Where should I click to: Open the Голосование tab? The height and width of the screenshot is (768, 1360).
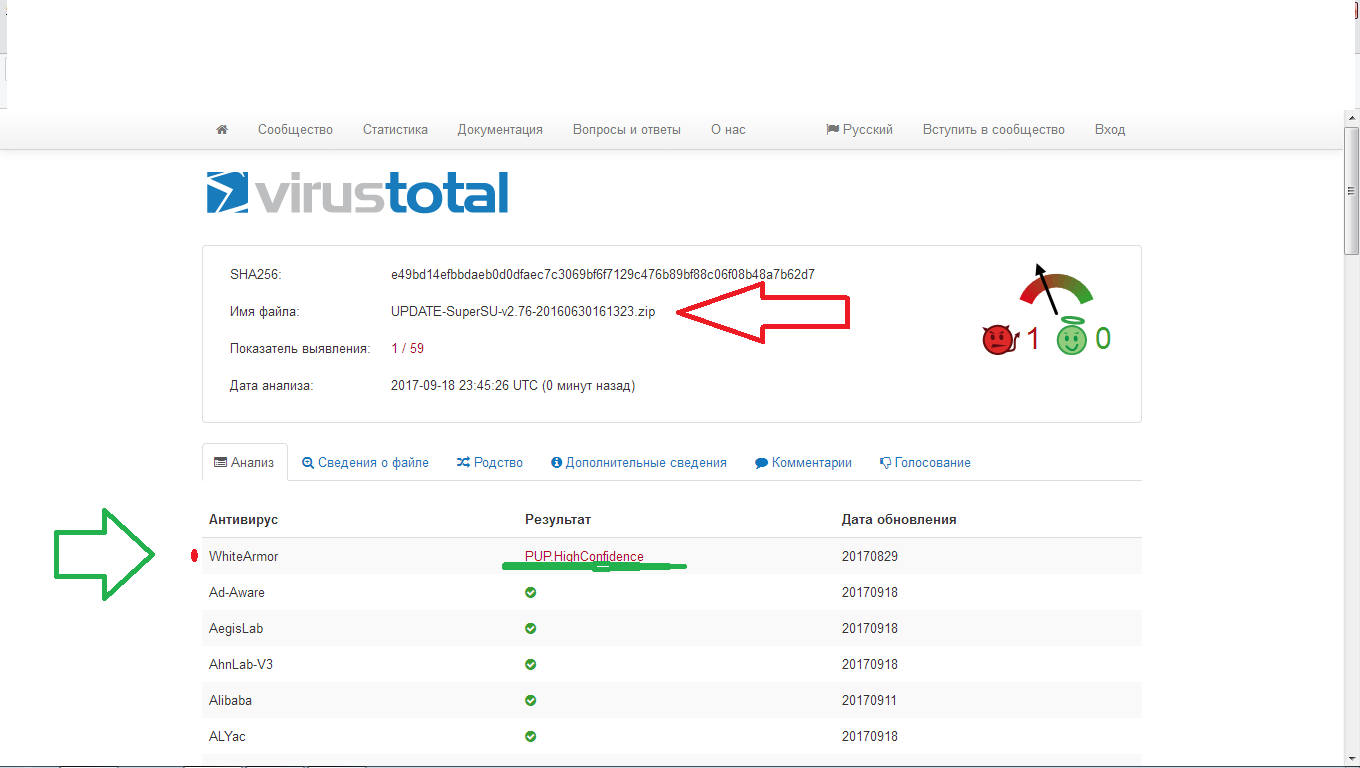click(x=925, y=463)
